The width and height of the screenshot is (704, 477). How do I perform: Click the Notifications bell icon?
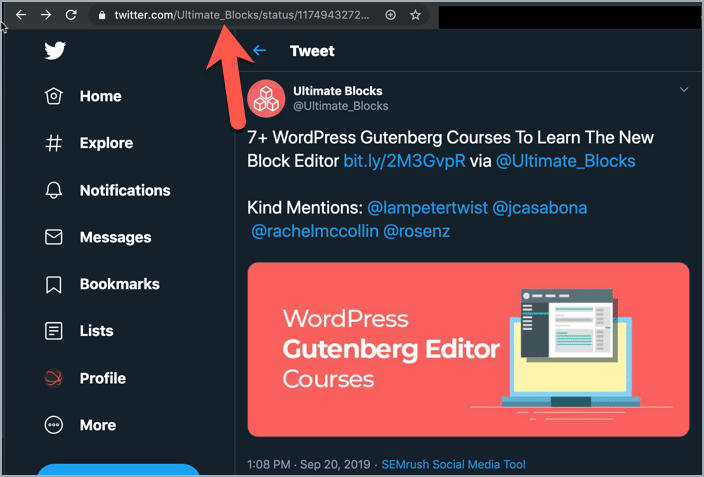(x=54, y=190)
